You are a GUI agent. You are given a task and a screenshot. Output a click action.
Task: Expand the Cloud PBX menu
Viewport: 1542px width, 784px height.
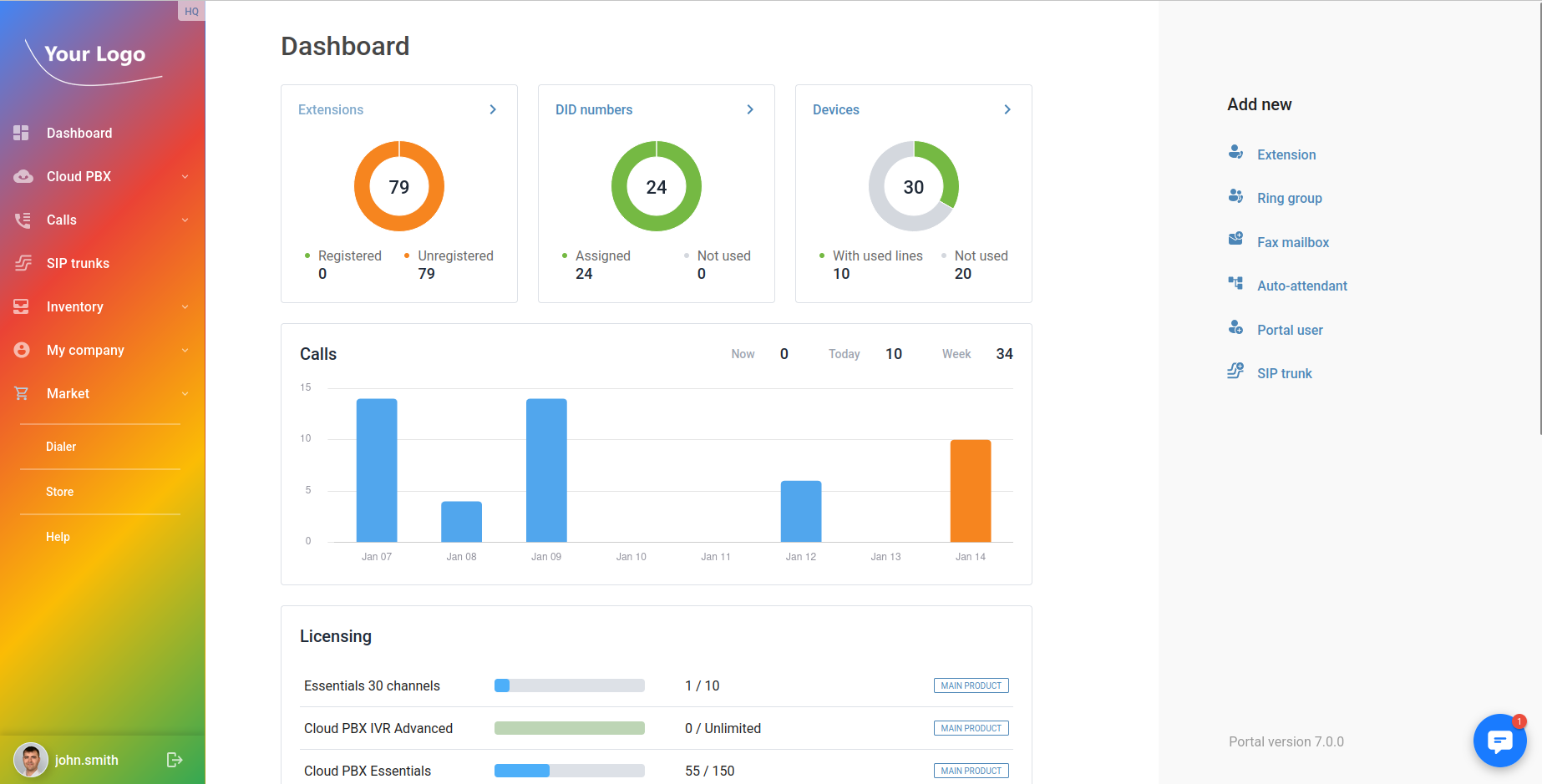(x=185, y=177)
